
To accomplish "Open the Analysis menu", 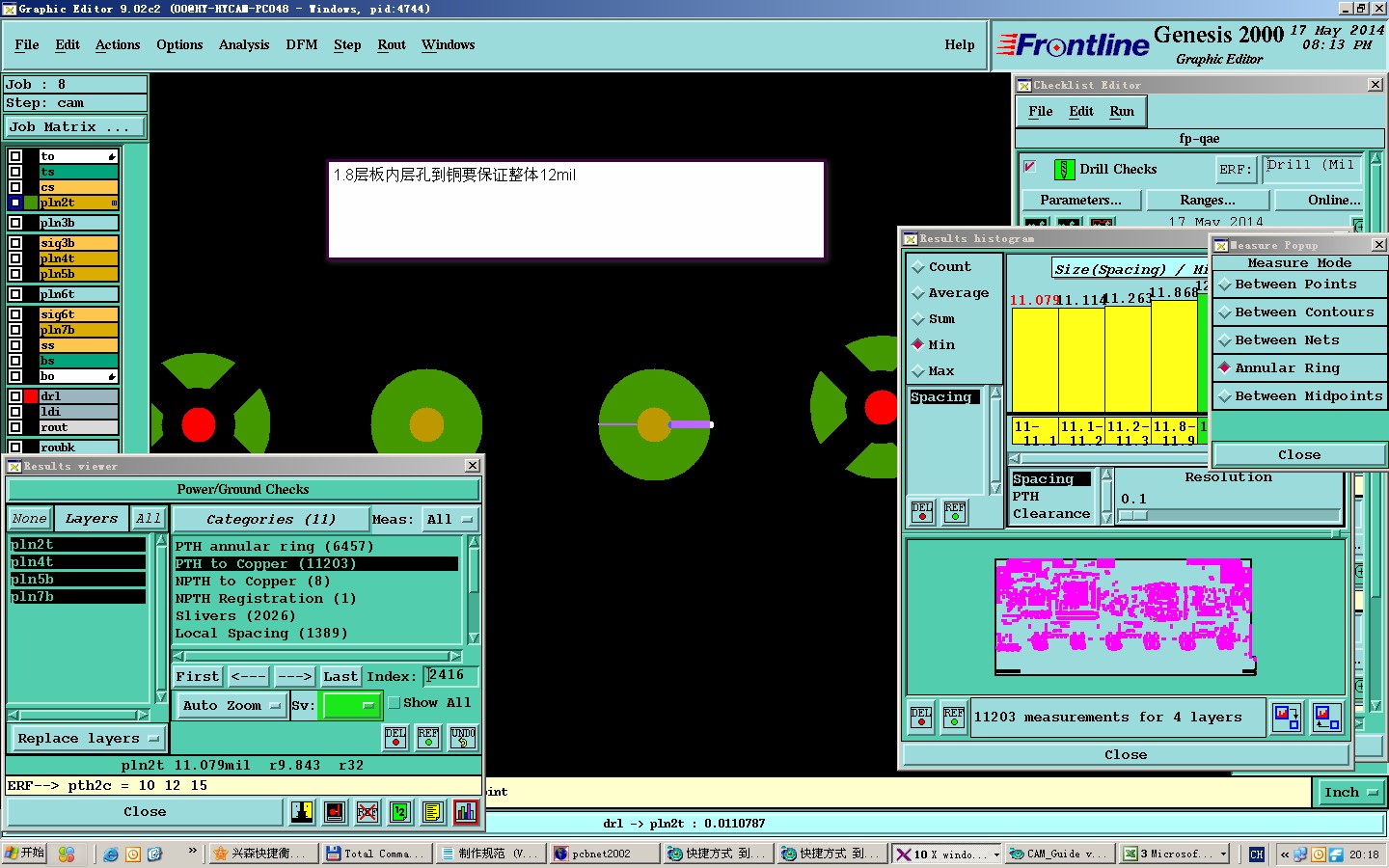I will (244, 45).
